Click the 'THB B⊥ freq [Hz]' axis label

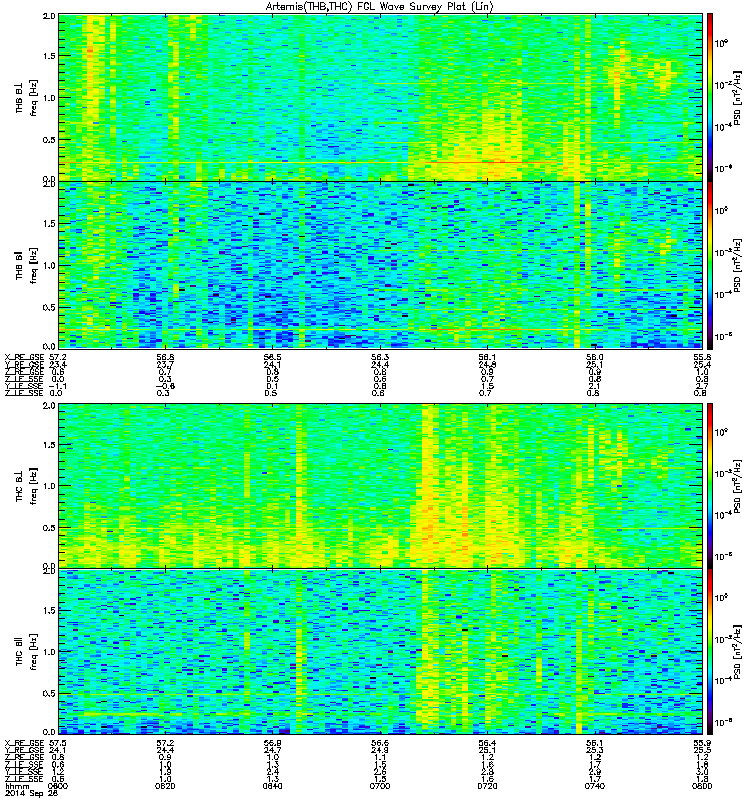click(x=27, y=98)
